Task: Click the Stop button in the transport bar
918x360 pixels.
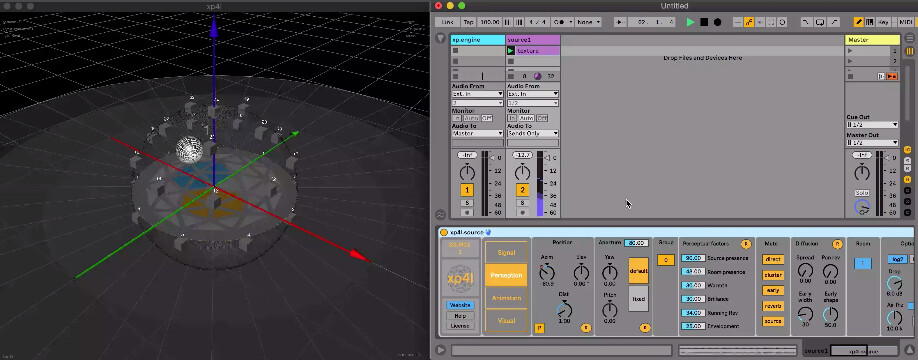Action: [704, 22]
